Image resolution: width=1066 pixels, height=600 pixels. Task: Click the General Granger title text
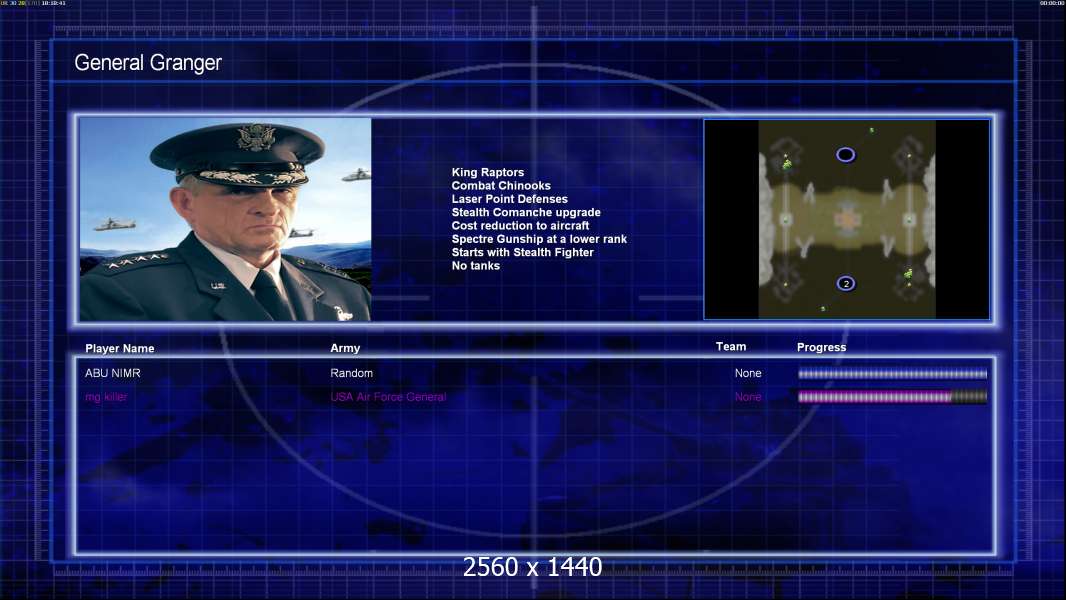click(x=148, y=63)
